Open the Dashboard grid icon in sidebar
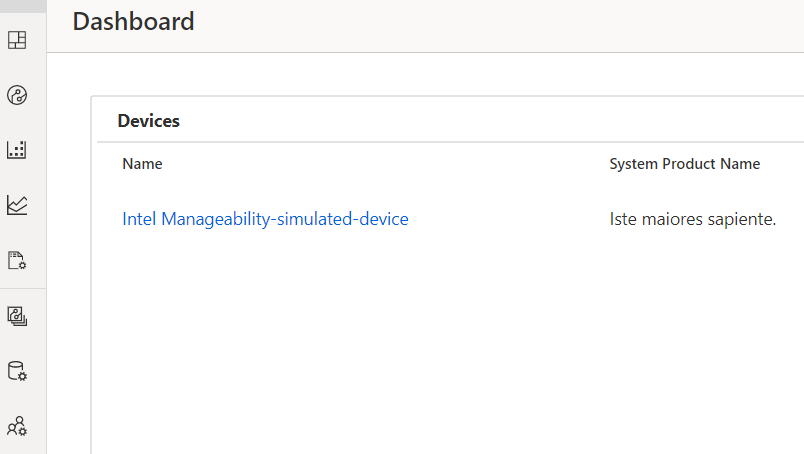 point(17,41)
